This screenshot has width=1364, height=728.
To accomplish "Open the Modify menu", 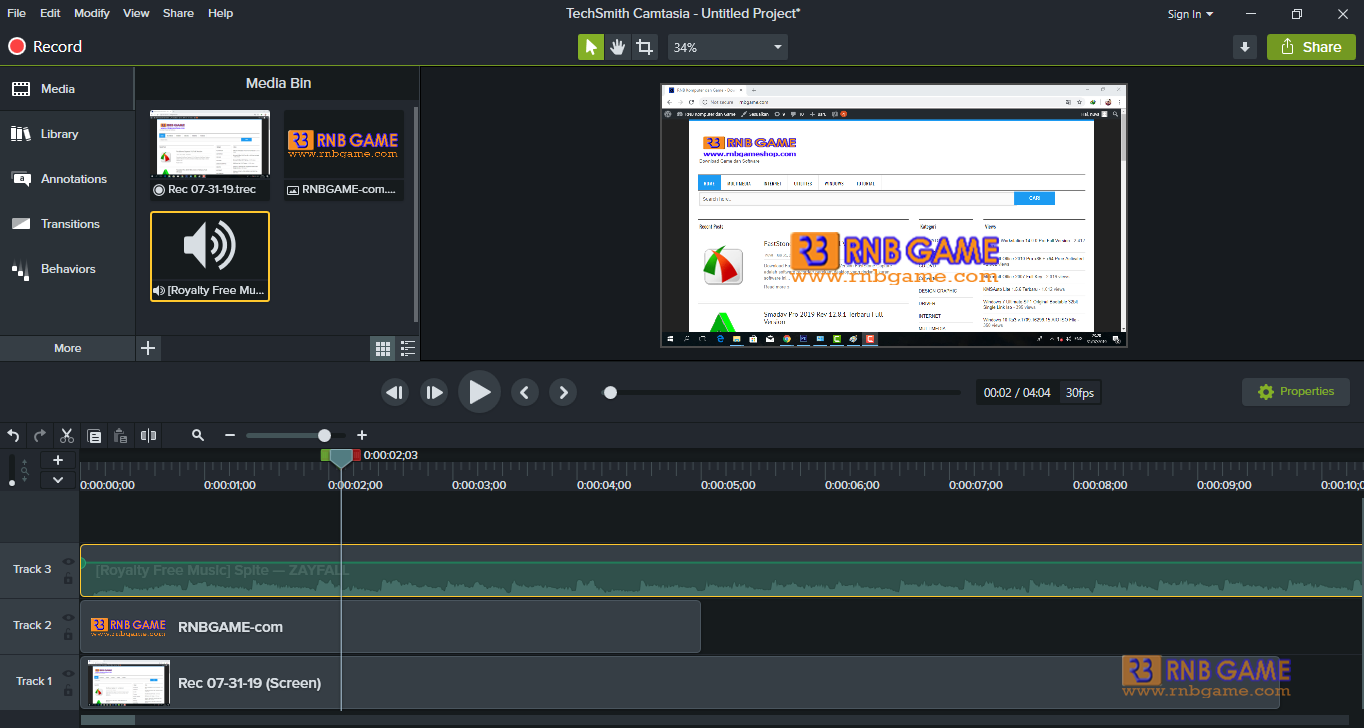I will [92, 13].
